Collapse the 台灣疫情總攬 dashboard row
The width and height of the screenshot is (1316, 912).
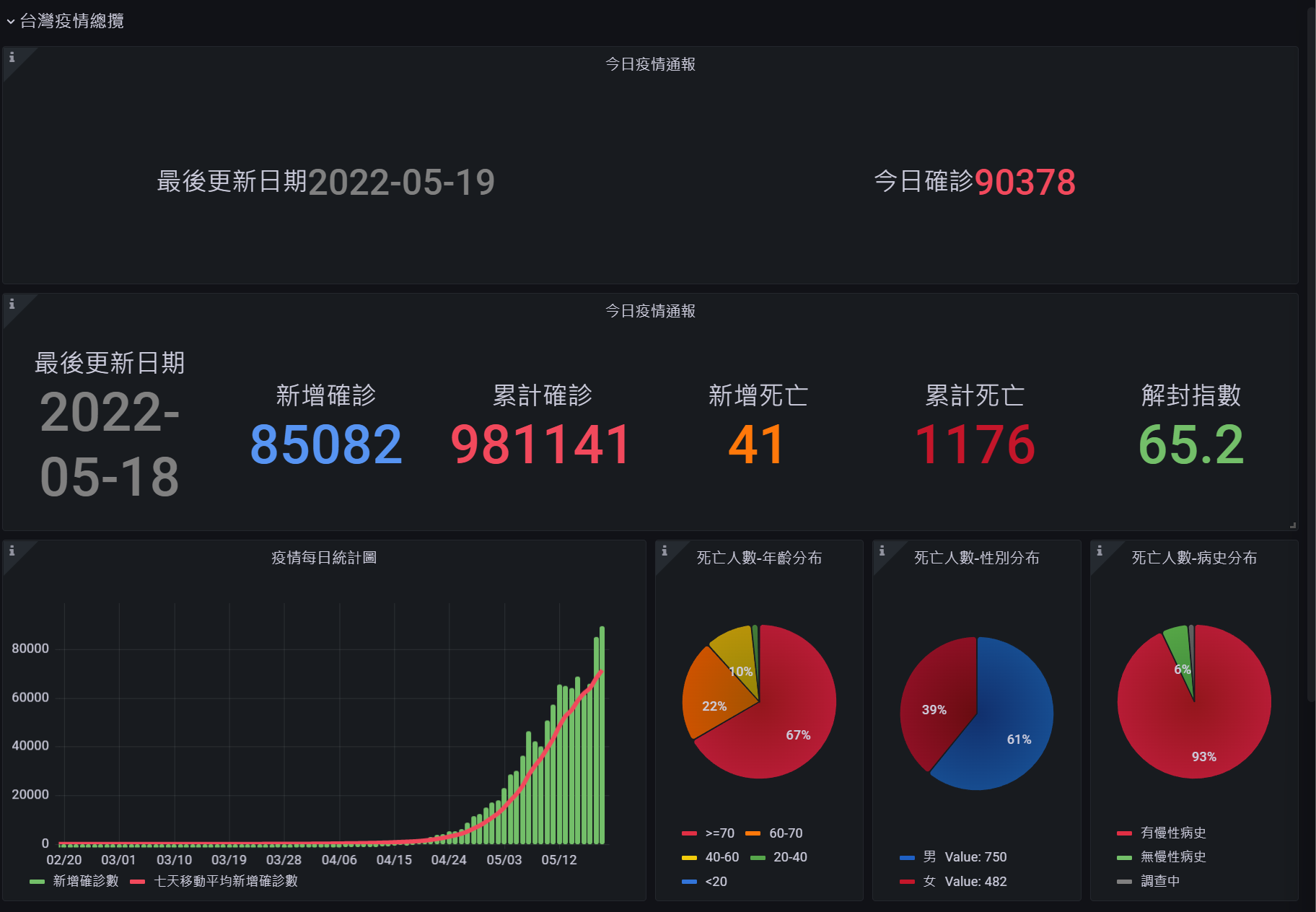pyautogui.click(x=65, y=21)
